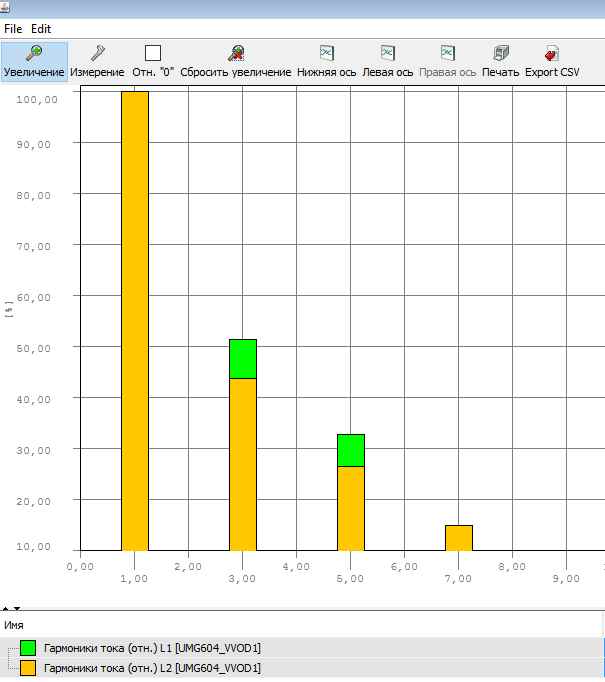Export chart data with Export CSV
The height and width of the screenshot is (682, 605).
pos(552,61)
